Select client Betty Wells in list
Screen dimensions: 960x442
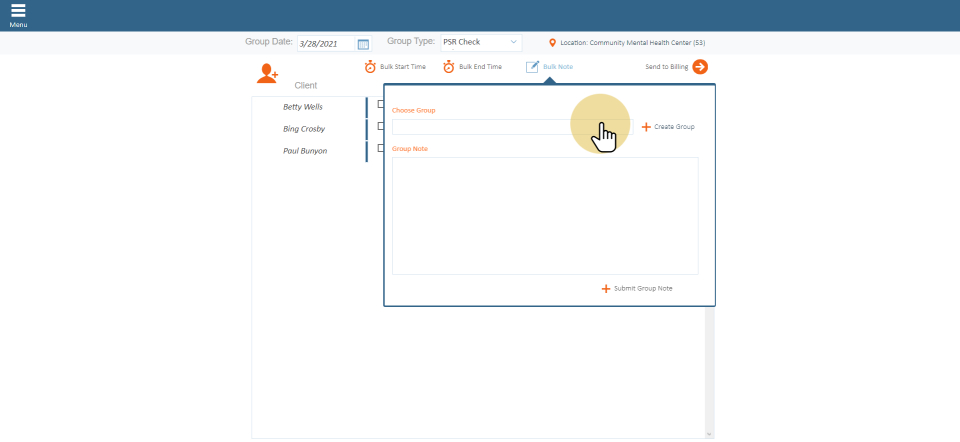click(303, 106)
